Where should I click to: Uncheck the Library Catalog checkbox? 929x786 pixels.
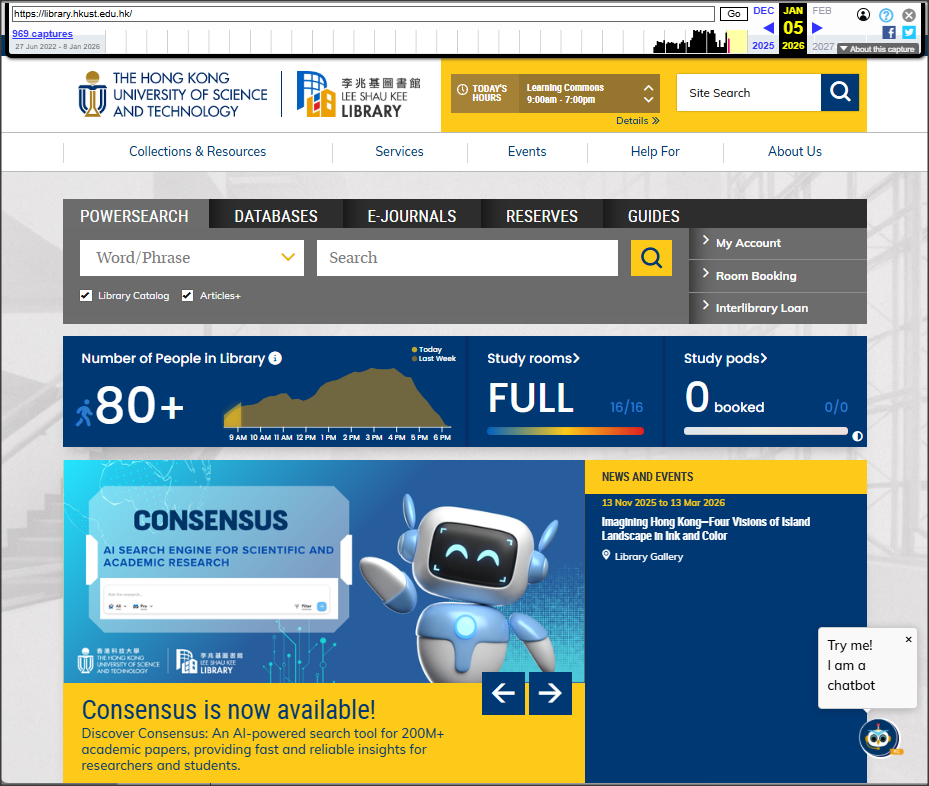(x=86, y=296)
